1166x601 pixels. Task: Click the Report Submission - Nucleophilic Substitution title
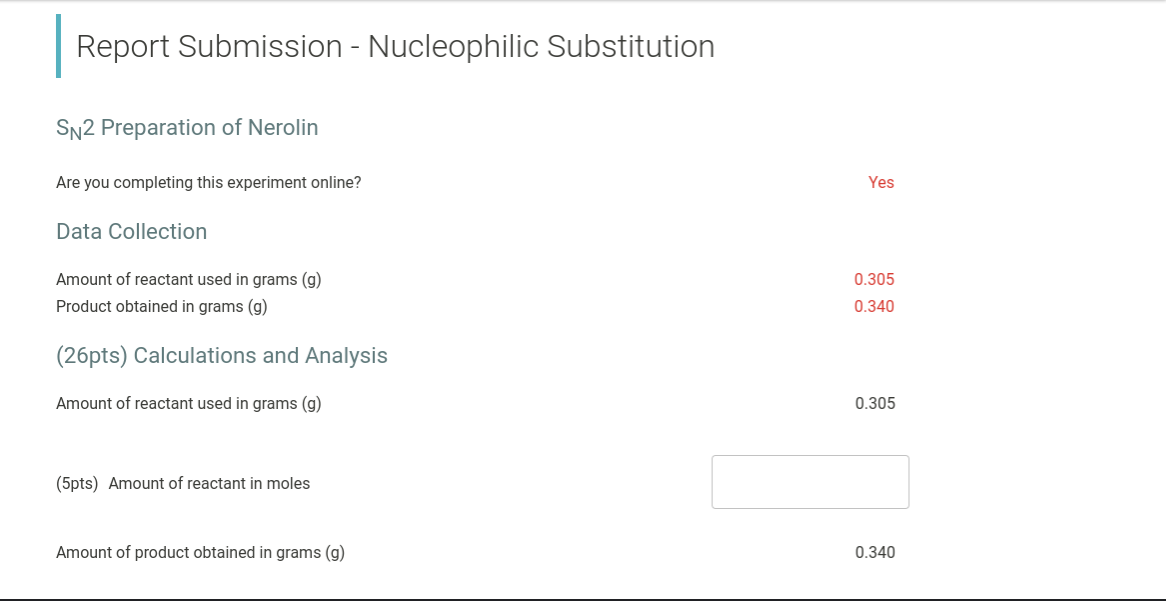pos(395,46)
